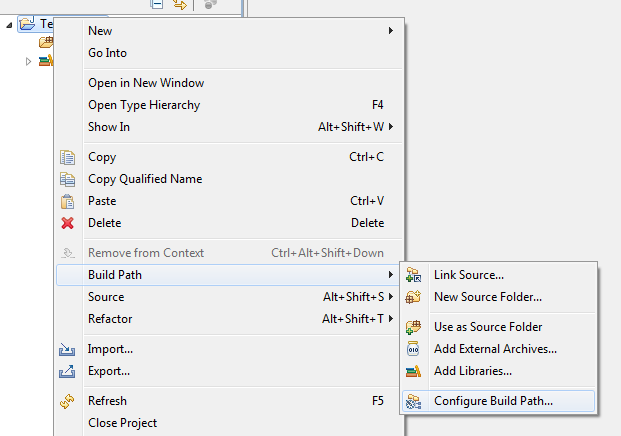Screen dimensions: 621x436
Task: Click the Refresh arrows icon
Action: click(68, 401)
